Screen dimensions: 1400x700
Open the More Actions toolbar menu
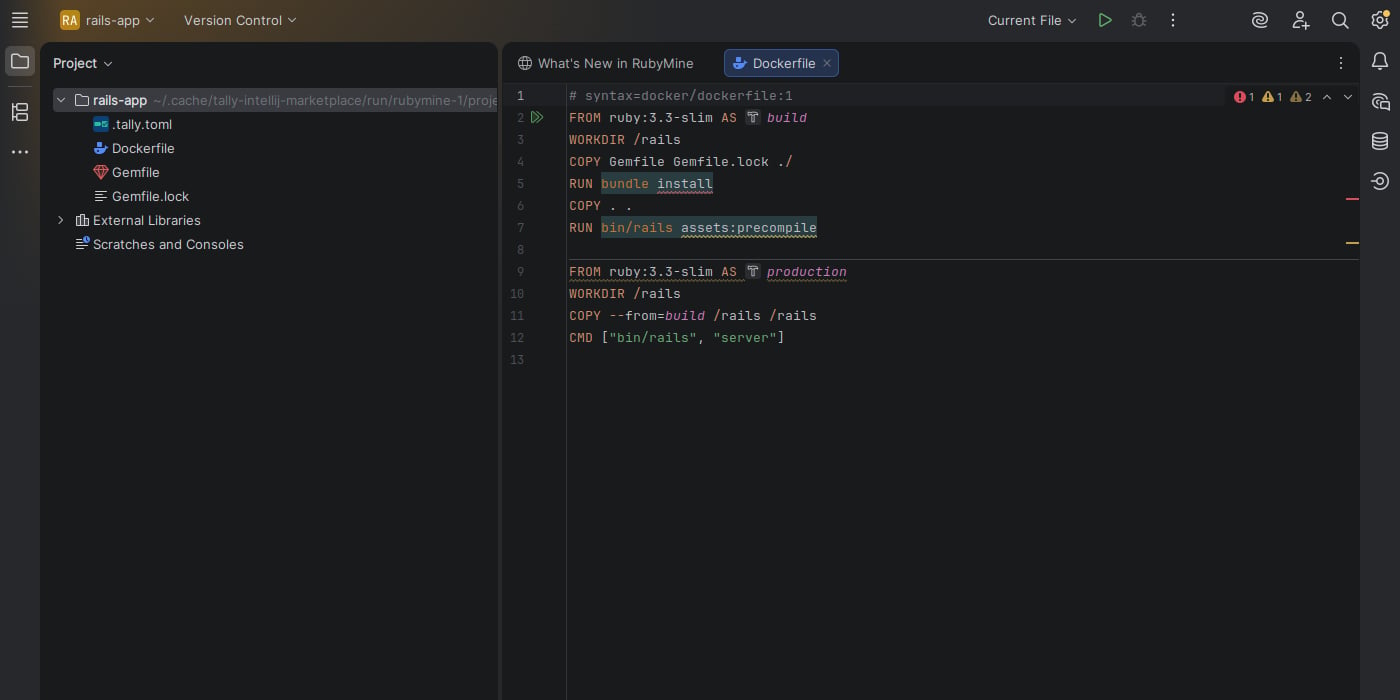[x=1173, y=20]
